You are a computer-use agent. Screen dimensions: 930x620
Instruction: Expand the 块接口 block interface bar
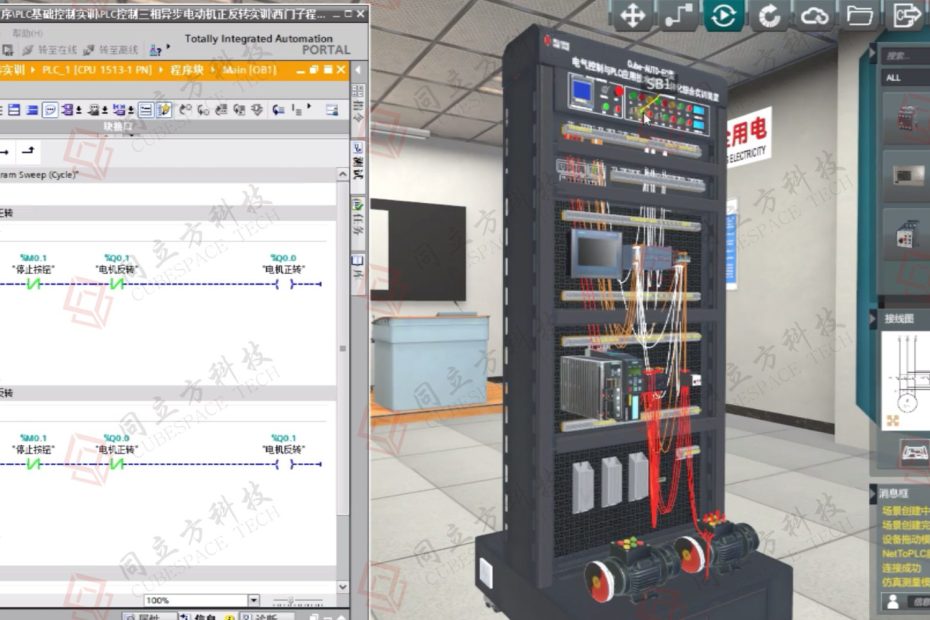[x=118, y=126]
